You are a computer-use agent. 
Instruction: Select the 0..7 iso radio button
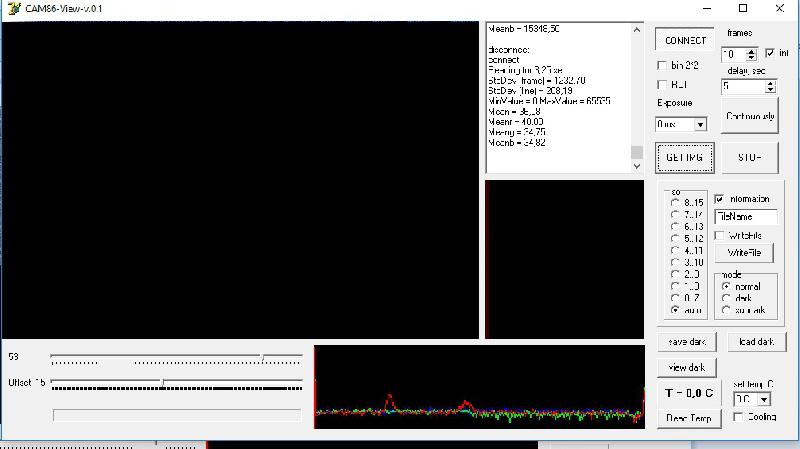point(675,298)
